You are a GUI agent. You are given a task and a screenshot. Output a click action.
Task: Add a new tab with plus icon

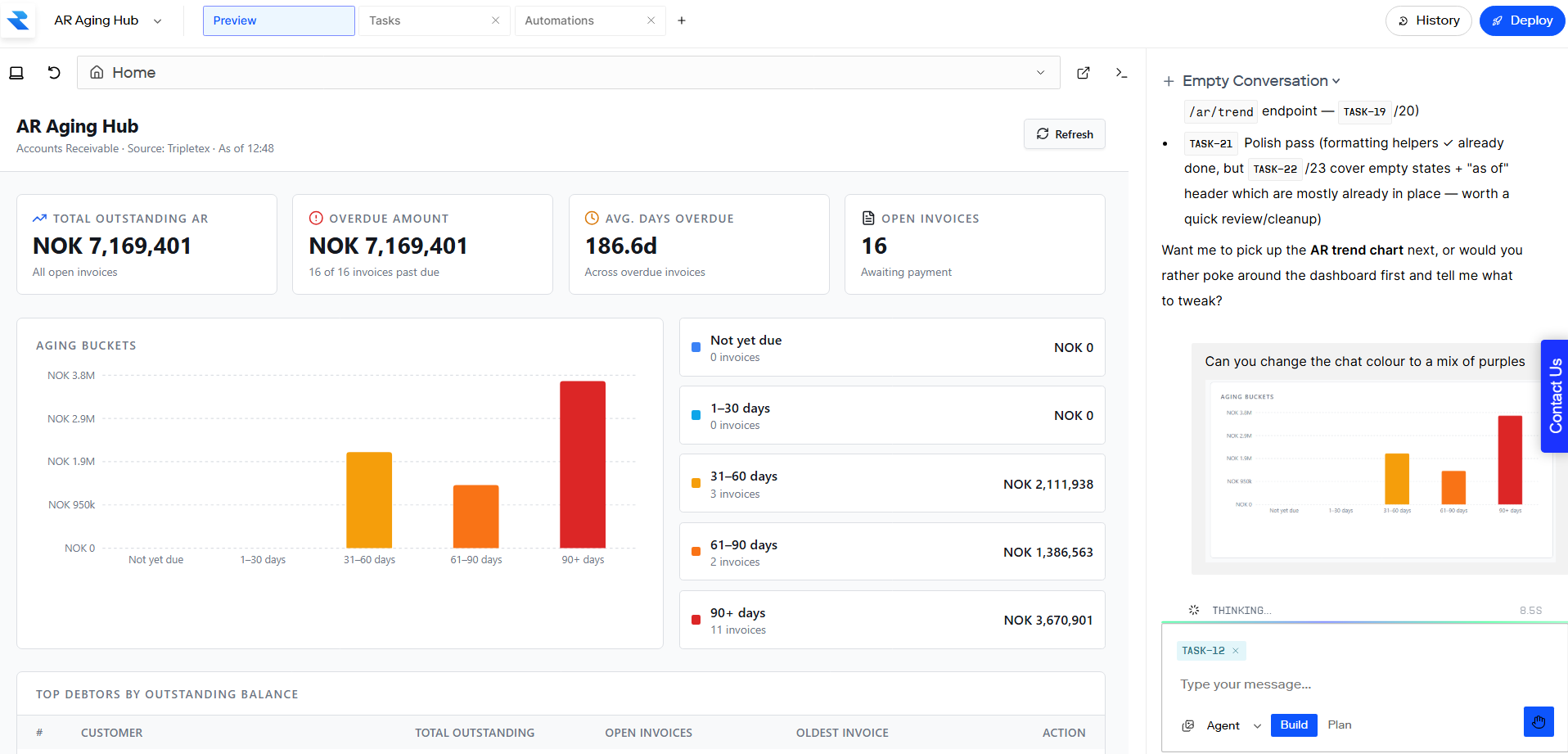point(682,20)
